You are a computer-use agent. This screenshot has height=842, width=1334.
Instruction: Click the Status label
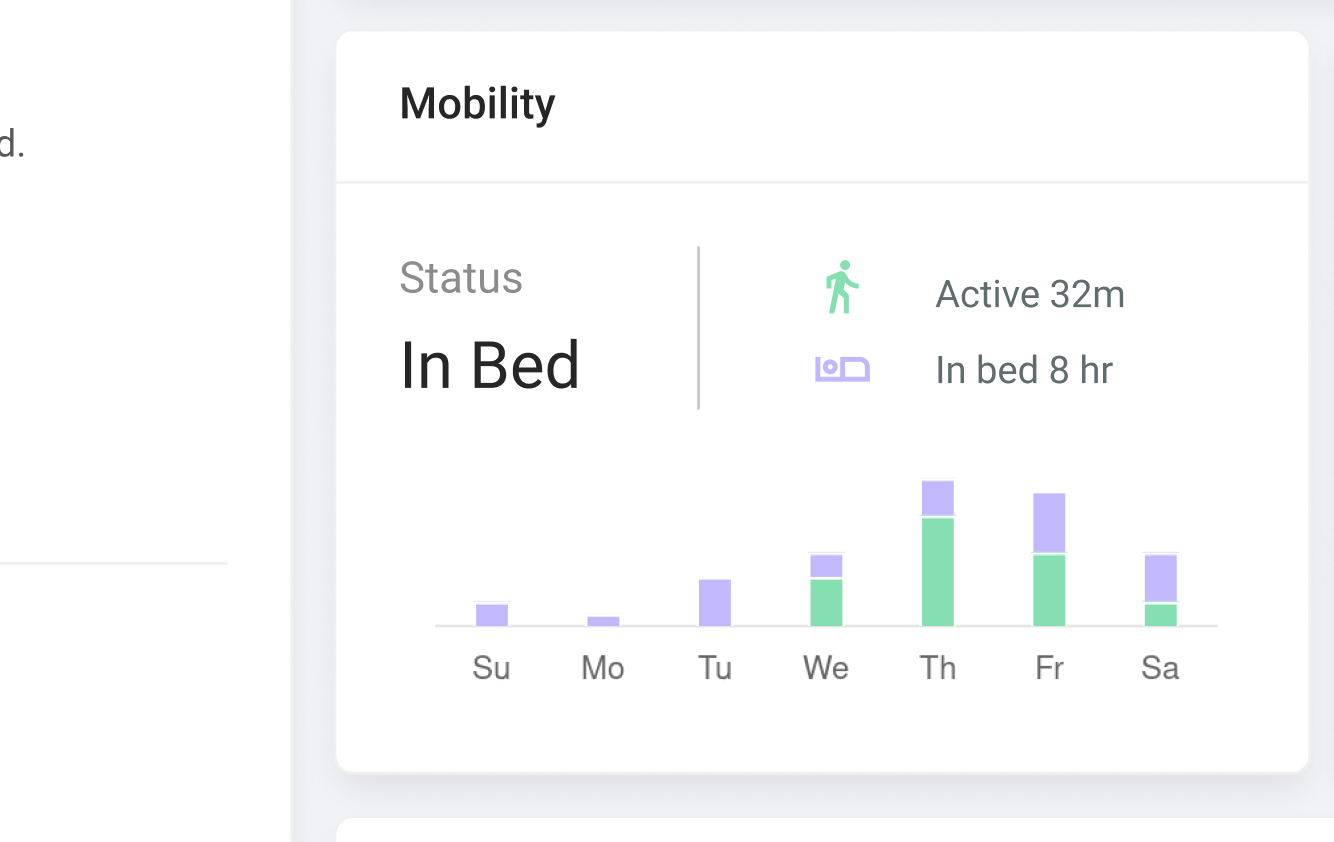[461, 278]
